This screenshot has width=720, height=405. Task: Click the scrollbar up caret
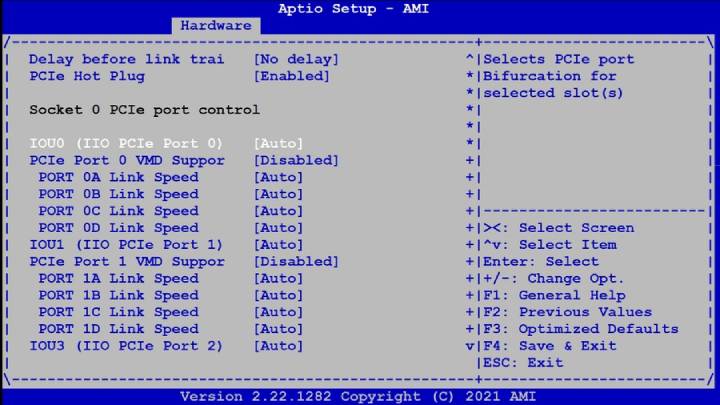(x=469, y=58)
